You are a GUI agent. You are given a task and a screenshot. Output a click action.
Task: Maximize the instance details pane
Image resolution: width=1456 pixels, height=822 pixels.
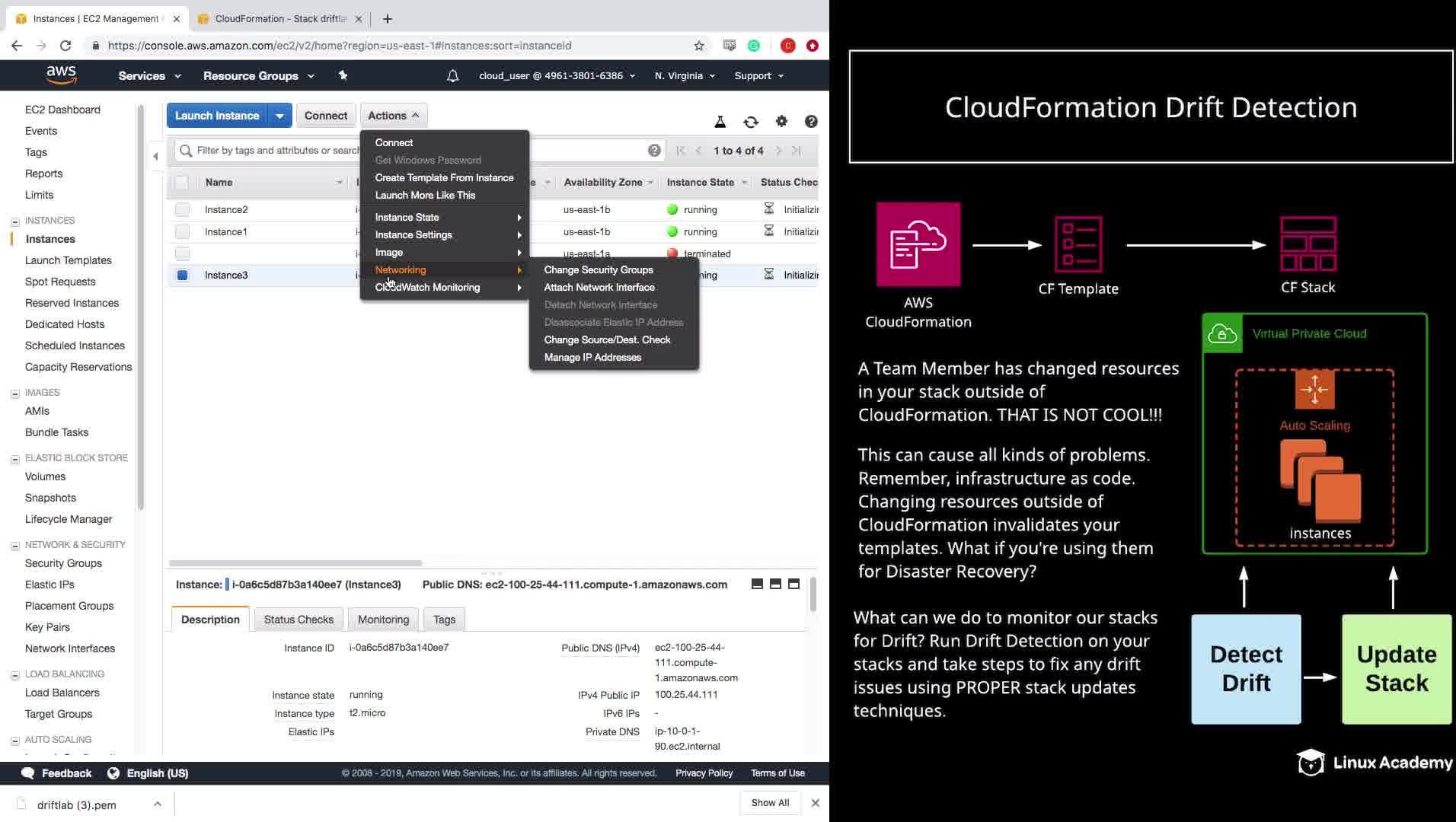click(x=793, y=584)
